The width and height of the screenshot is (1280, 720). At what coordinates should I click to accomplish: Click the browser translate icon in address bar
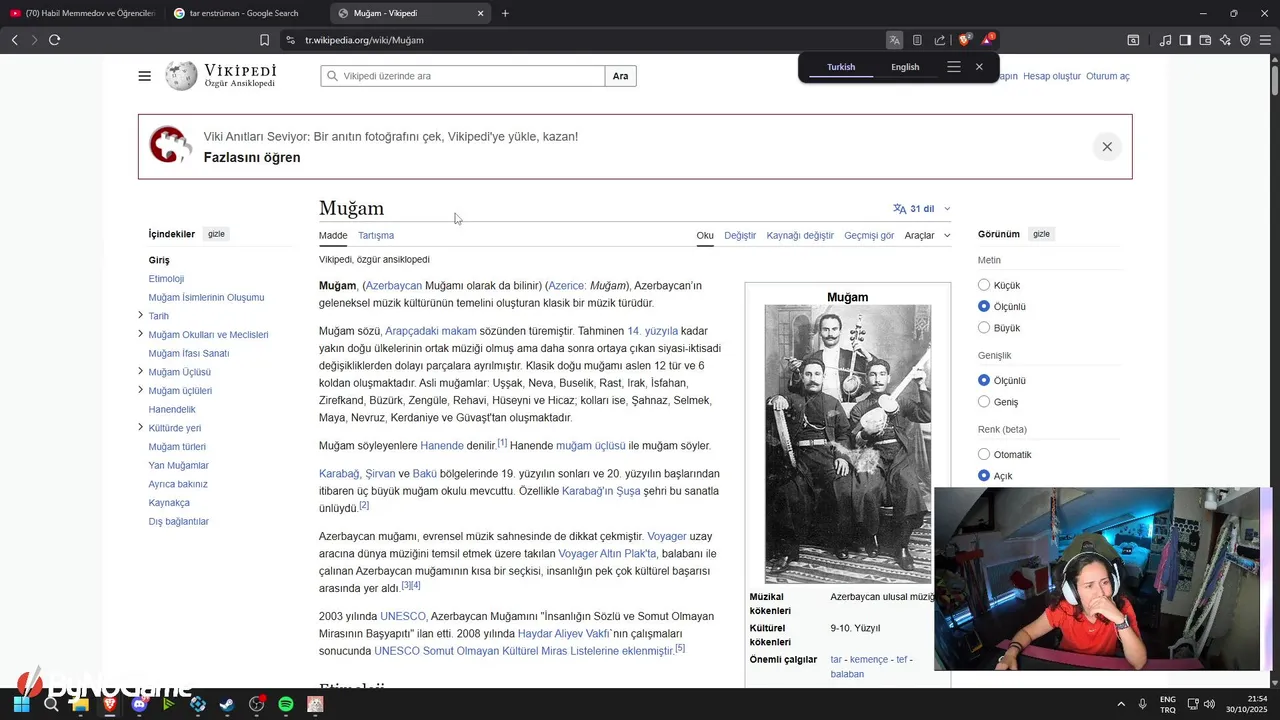pos(894,40)
